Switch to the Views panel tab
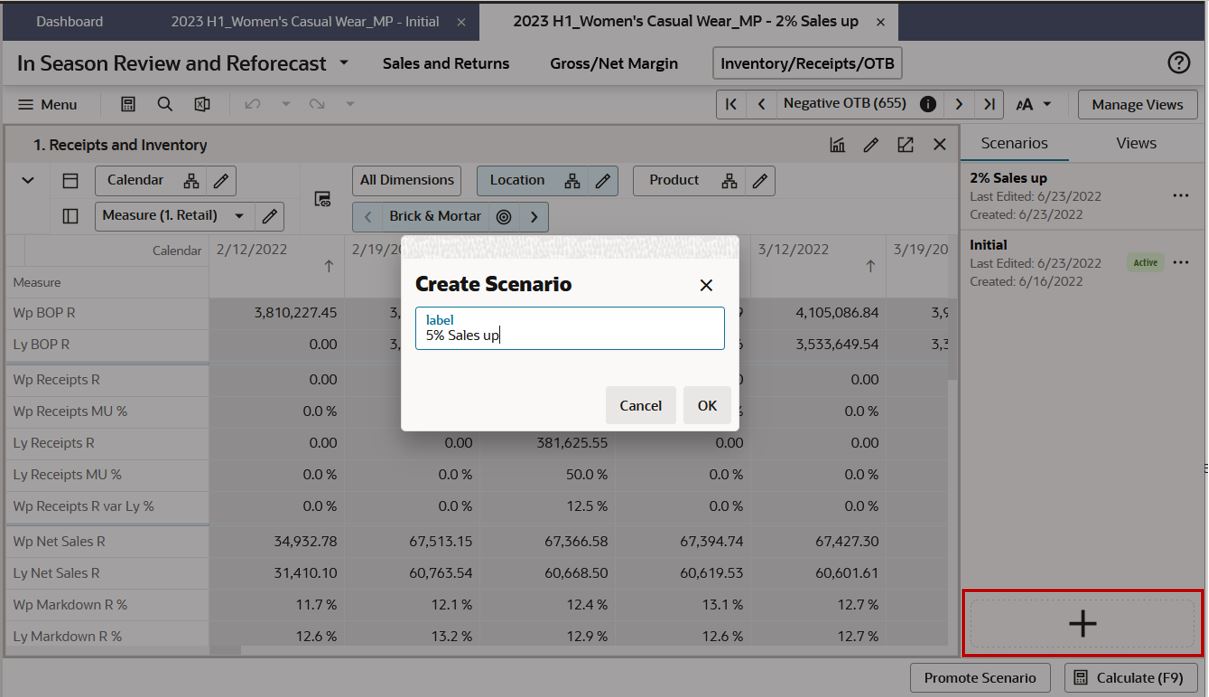Viewport: 1209px width, 697px height. tap(1135, 142)
